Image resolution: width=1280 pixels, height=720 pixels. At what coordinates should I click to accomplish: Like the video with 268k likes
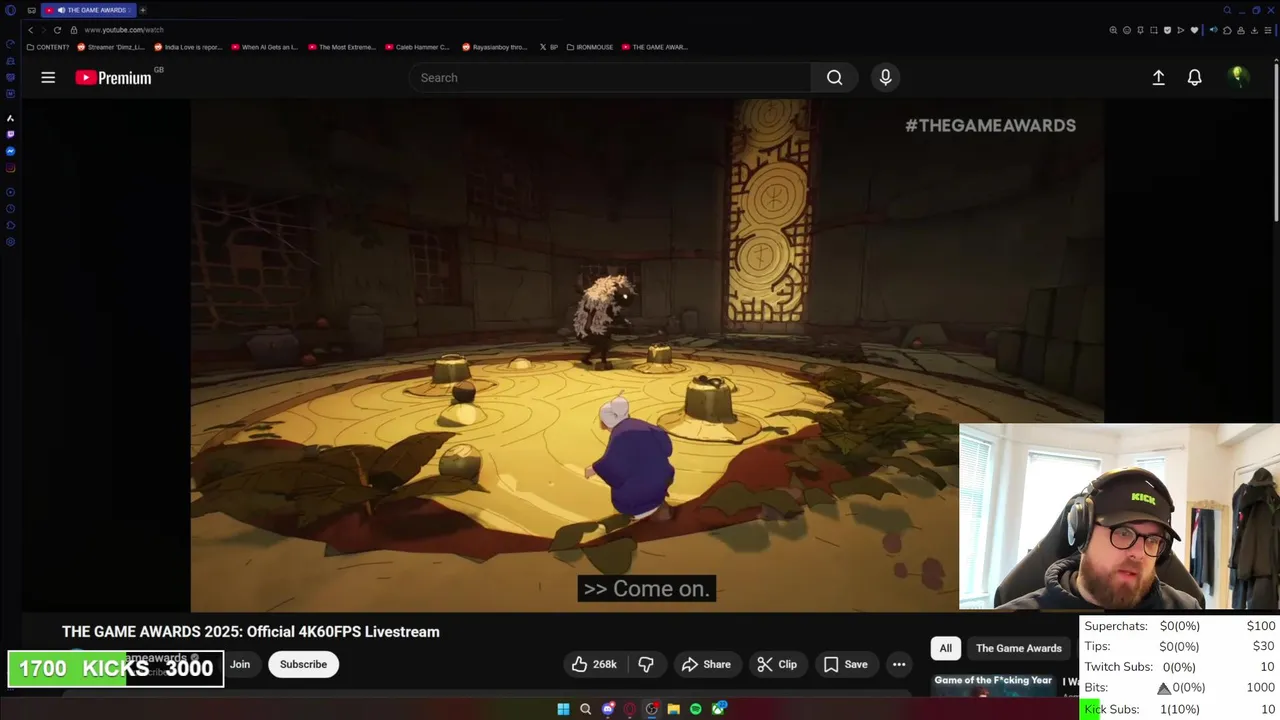coord(594,664)
